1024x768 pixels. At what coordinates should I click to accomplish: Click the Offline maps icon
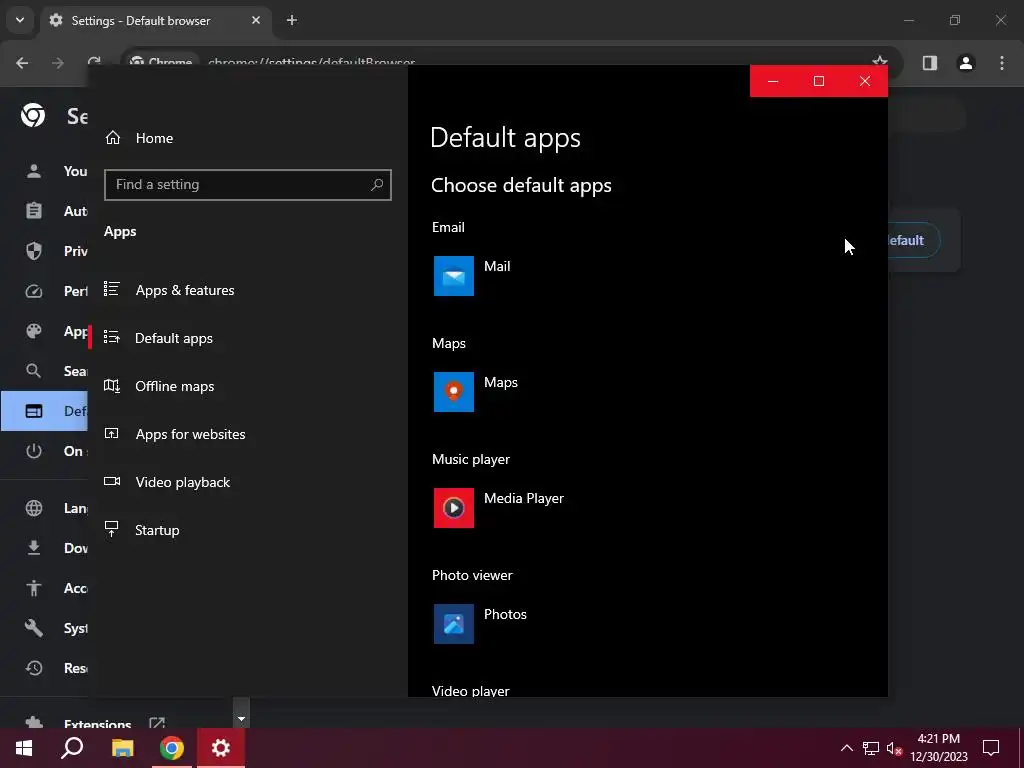[x=112, y=385]
